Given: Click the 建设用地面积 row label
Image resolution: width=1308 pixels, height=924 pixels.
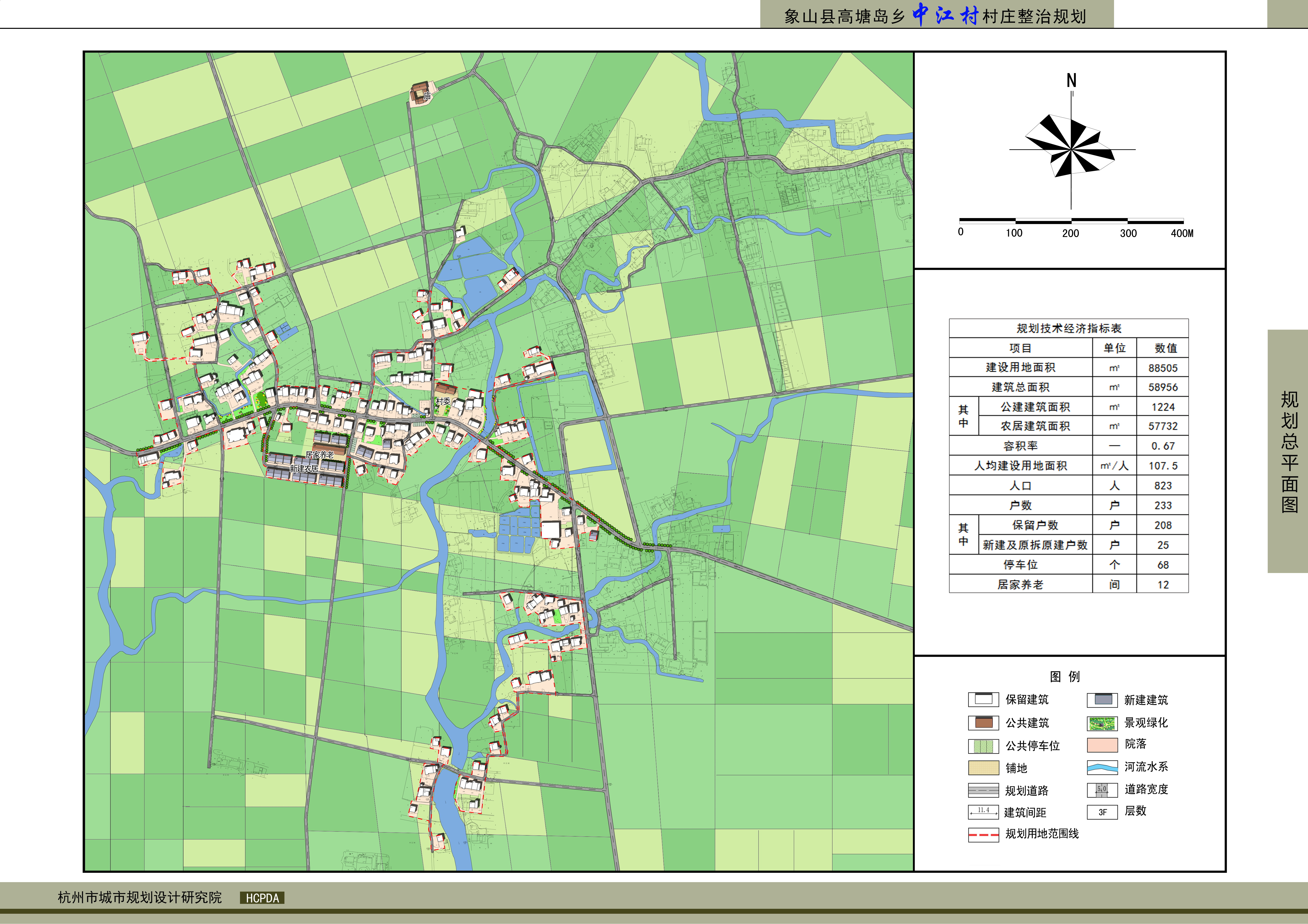Looking at the screenshot, I should [1020, 367].
